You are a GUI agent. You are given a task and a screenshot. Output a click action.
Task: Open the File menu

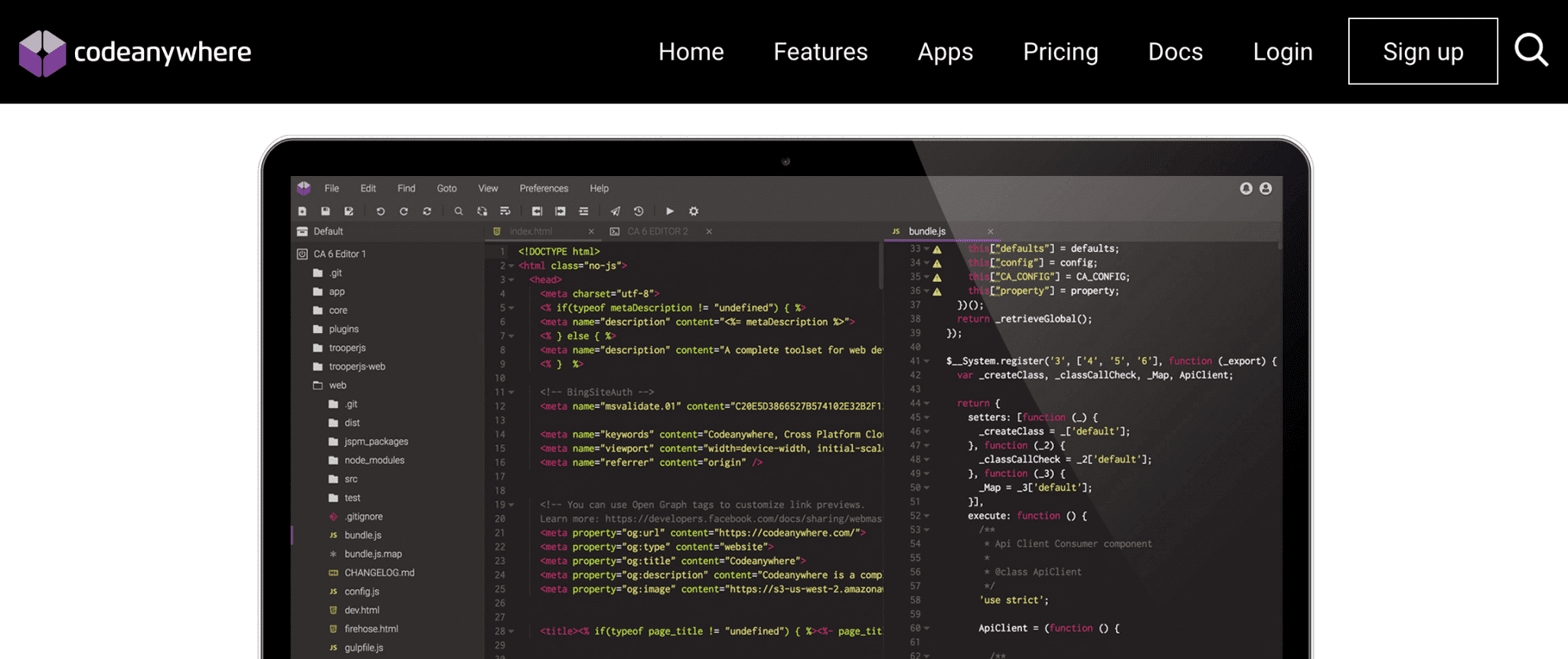(332, 188)
